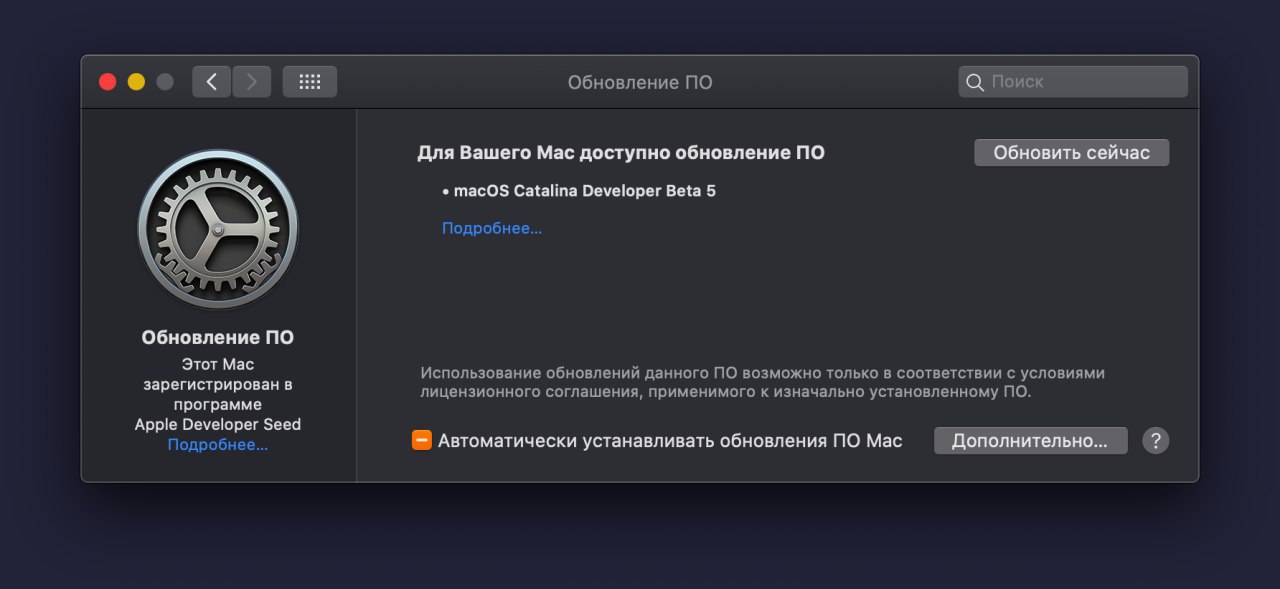This screenshot has height=589, width=1280.
Task: Click the Apple Developer Seed text
Action: click(218, 424)
